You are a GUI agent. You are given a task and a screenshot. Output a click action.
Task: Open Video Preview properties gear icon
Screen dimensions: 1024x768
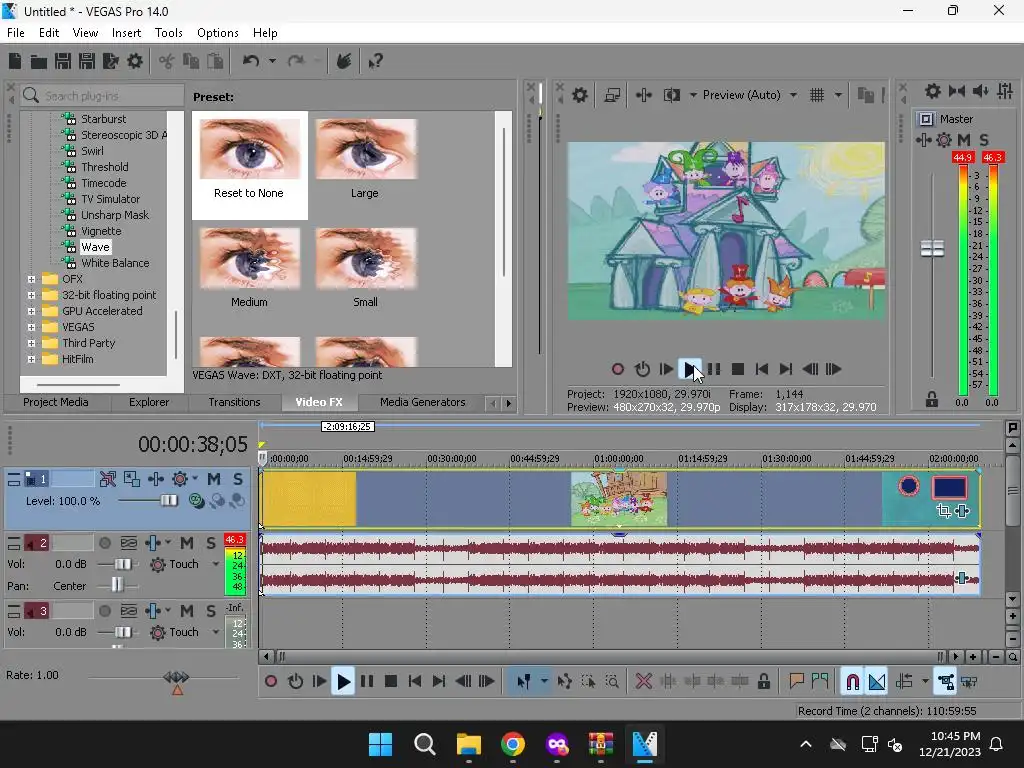click(580, 95)
